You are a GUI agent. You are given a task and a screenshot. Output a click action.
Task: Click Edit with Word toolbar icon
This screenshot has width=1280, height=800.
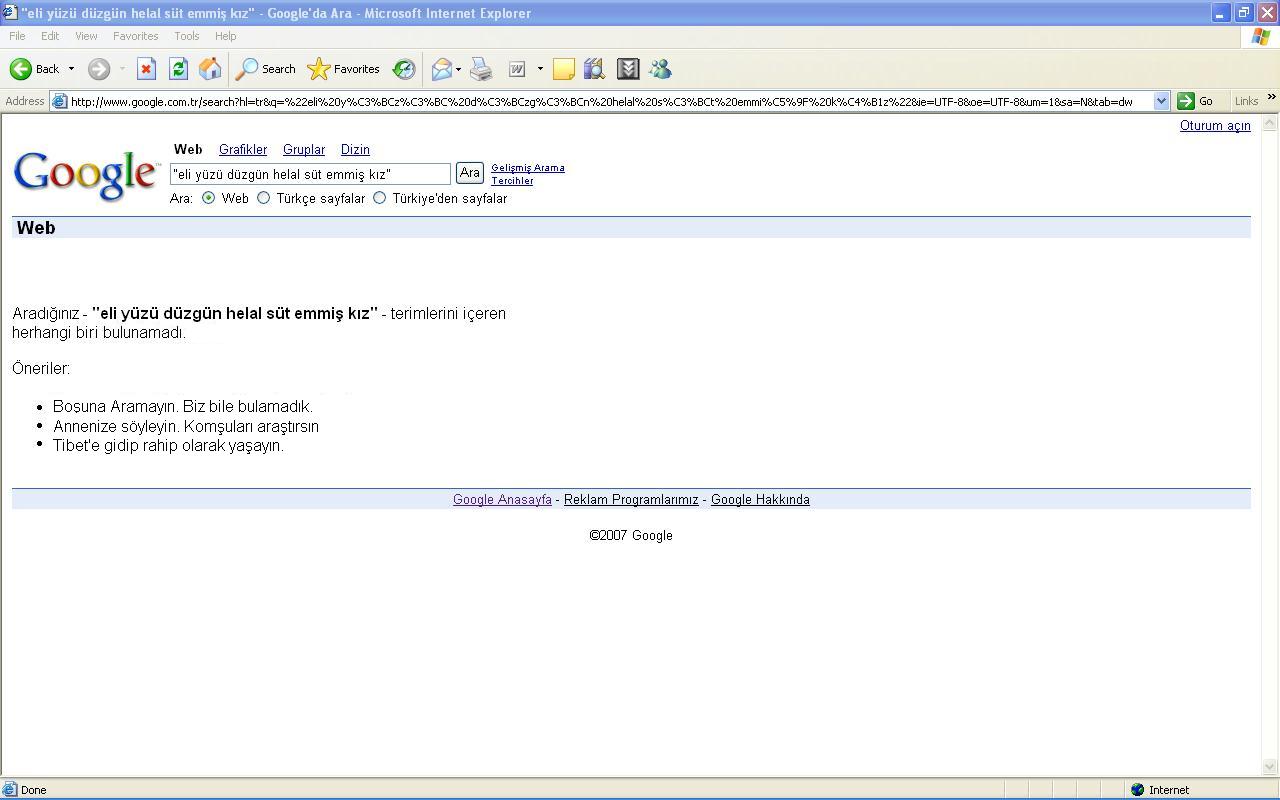tap(517, 69)
